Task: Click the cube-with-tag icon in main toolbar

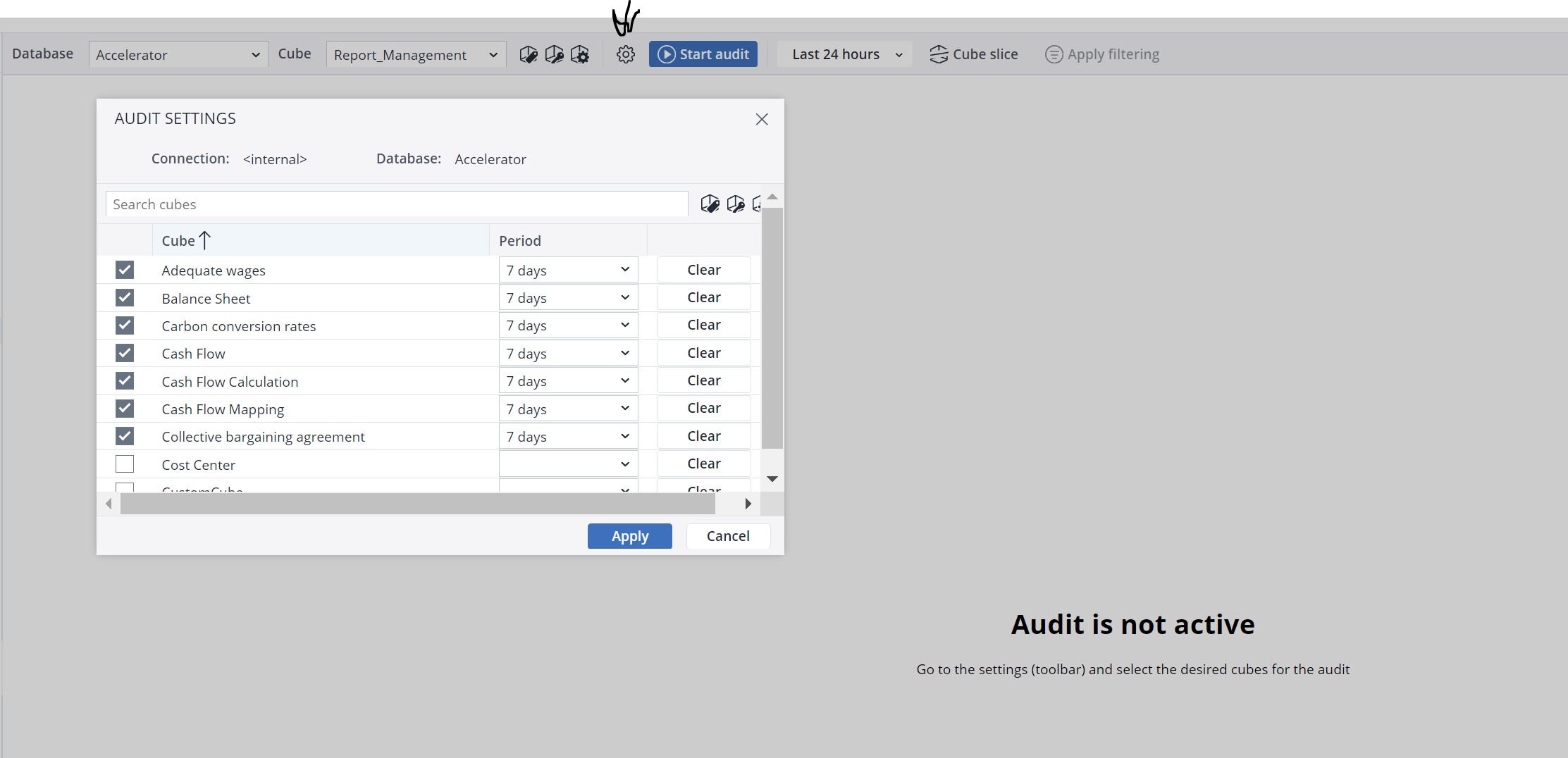Action: [x=528, y=54]
